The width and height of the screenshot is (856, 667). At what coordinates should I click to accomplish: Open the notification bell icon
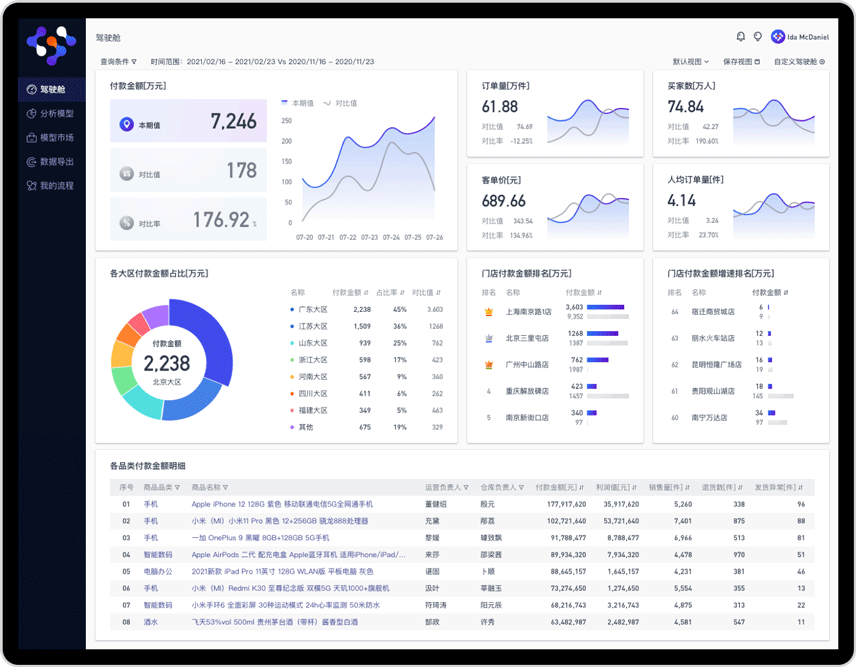point(741,37)
